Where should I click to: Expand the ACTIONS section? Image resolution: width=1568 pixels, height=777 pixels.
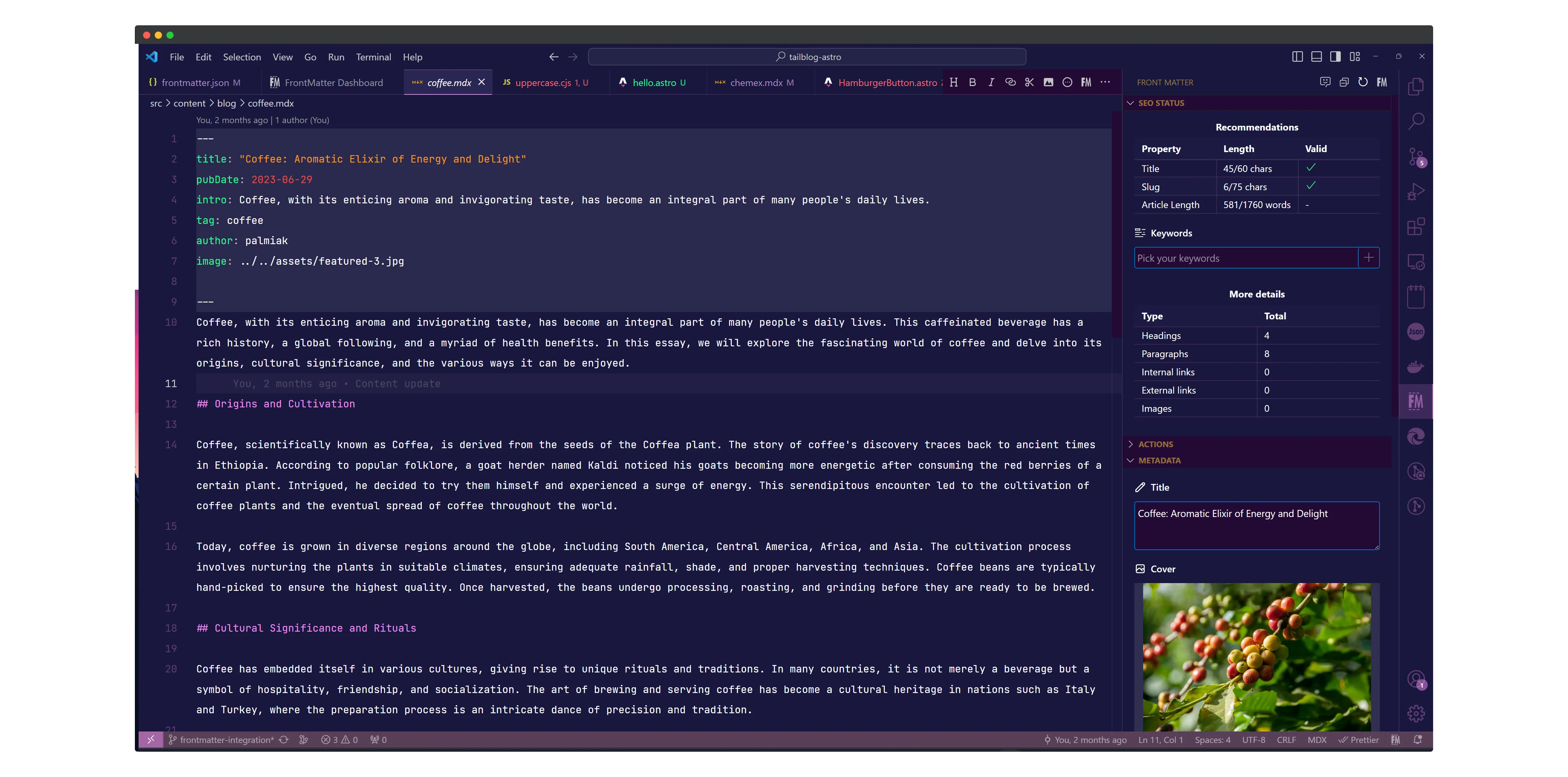click(1155, 444)
